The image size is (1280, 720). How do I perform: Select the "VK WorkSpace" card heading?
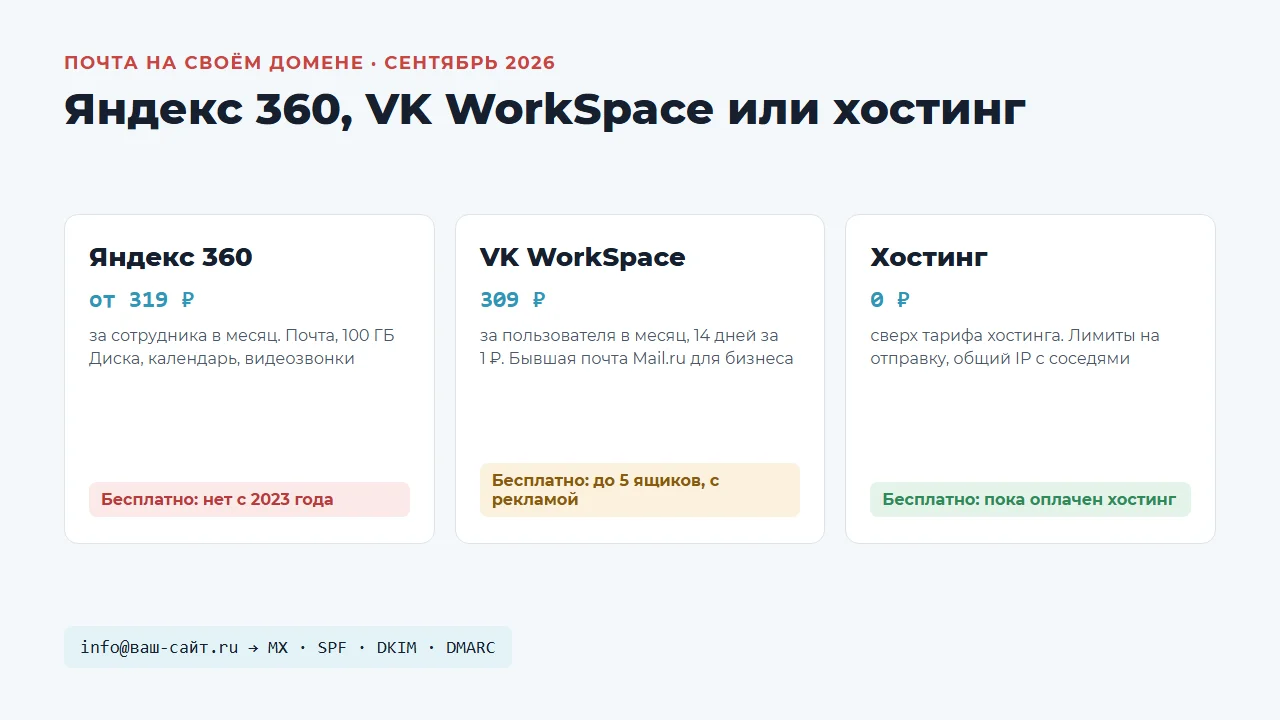pos(583,257)
